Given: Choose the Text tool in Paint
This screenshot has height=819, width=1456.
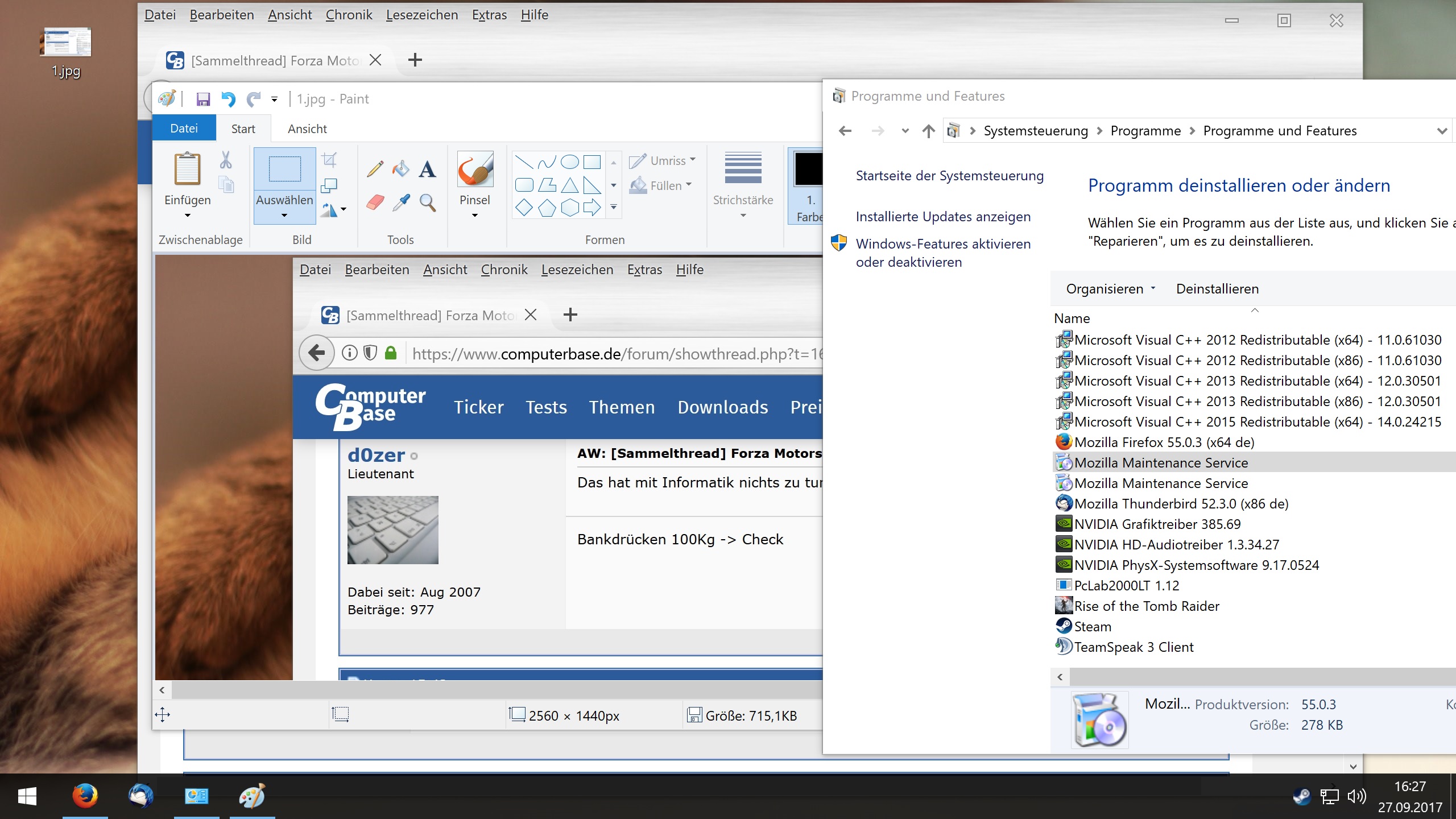Looking at the screenshot, I should [x=427, y=169].
